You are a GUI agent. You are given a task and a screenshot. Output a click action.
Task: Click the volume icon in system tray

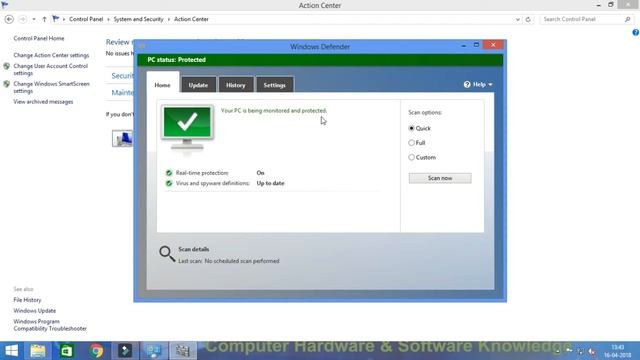tap(591, 352)
